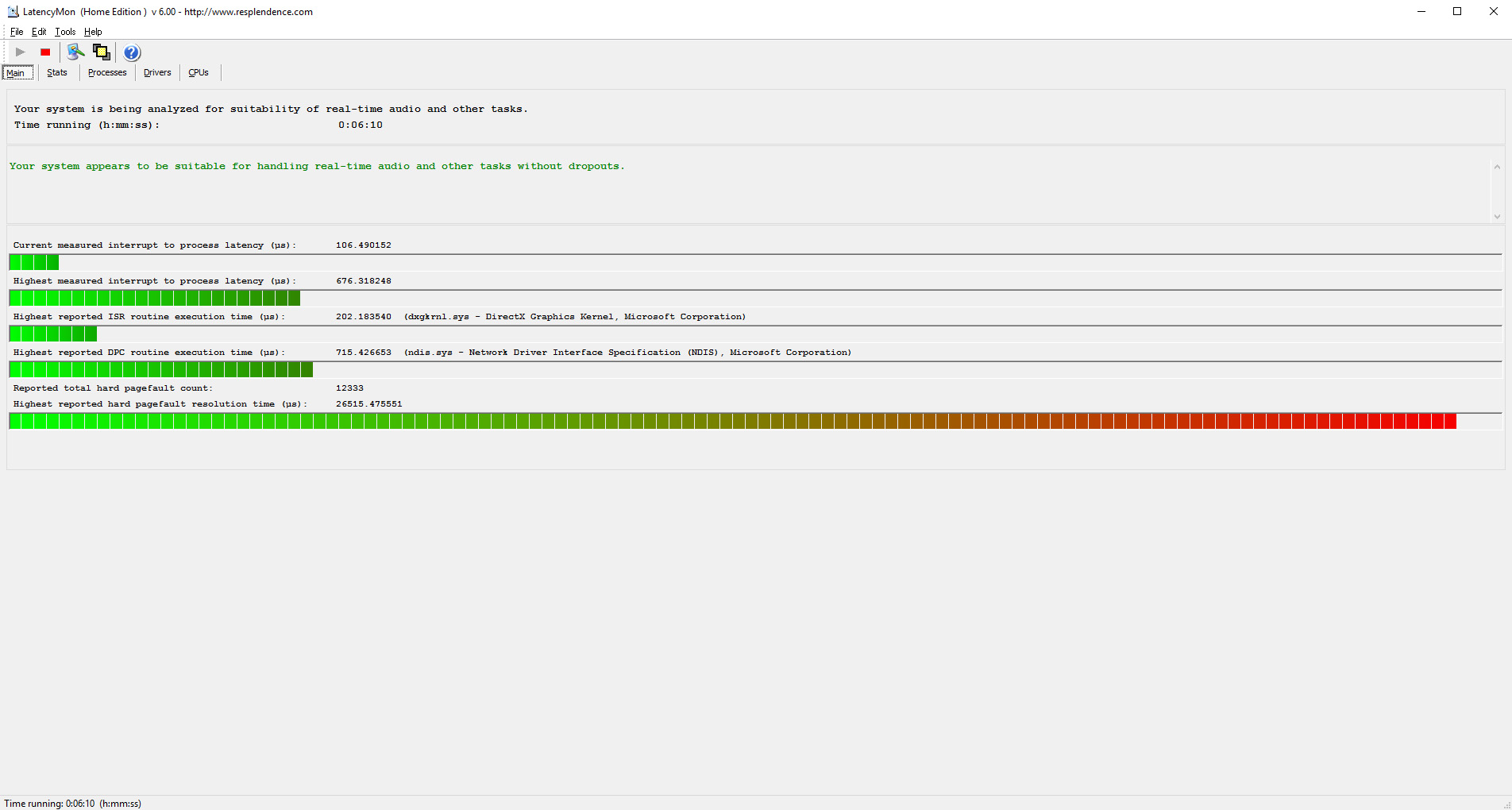Switch to the Processes tab
Viewport: 1512px width, 810px height.
pos(107,73)
